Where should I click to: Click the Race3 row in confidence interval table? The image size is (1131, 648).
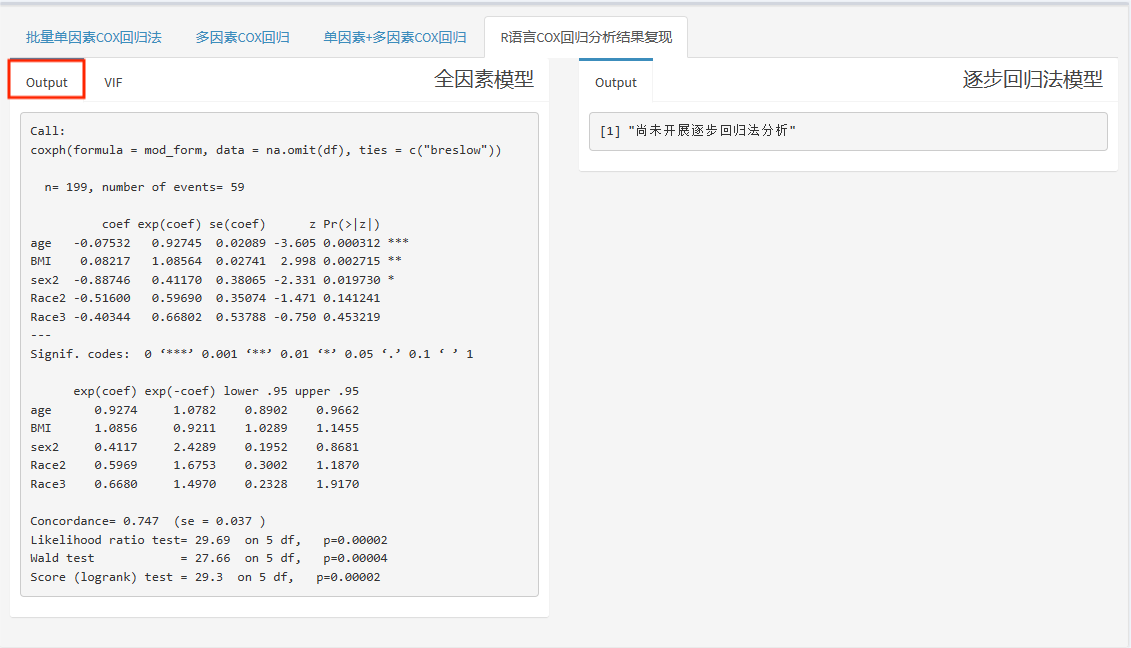[194, 484]
